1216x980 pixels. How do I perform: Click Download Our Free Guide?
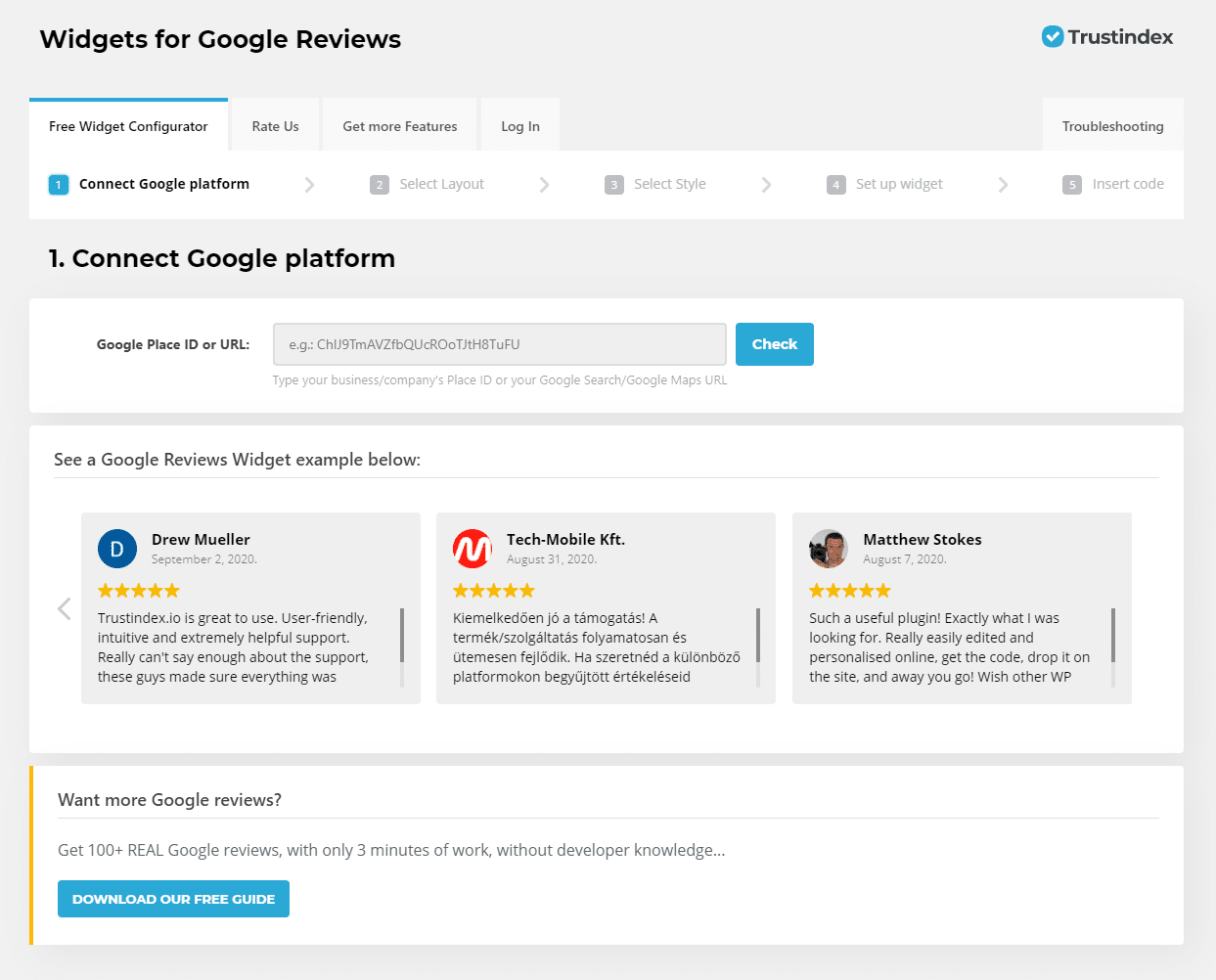coord(173,898)
